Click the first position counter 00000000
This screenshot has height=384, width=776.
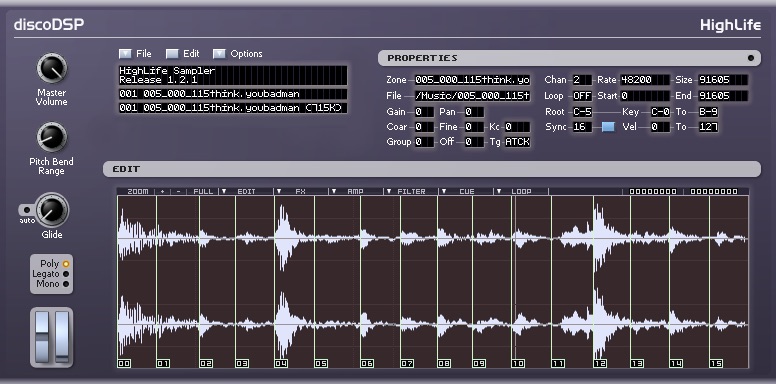click(x=653, y=192)
